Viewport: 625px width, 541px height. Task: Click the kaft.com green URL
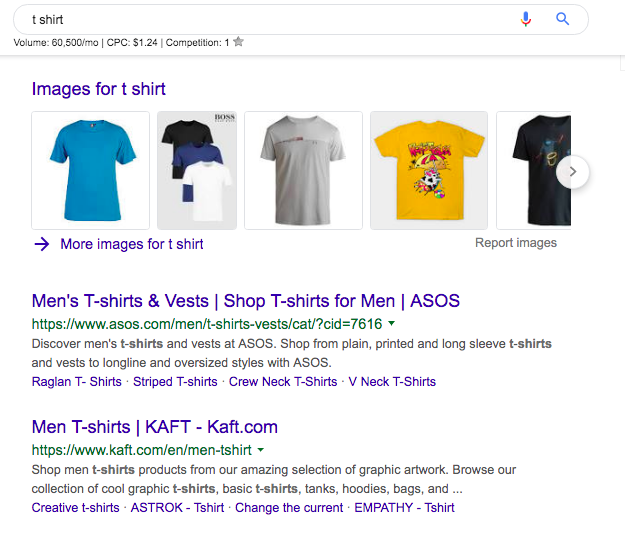click(142, 450)
